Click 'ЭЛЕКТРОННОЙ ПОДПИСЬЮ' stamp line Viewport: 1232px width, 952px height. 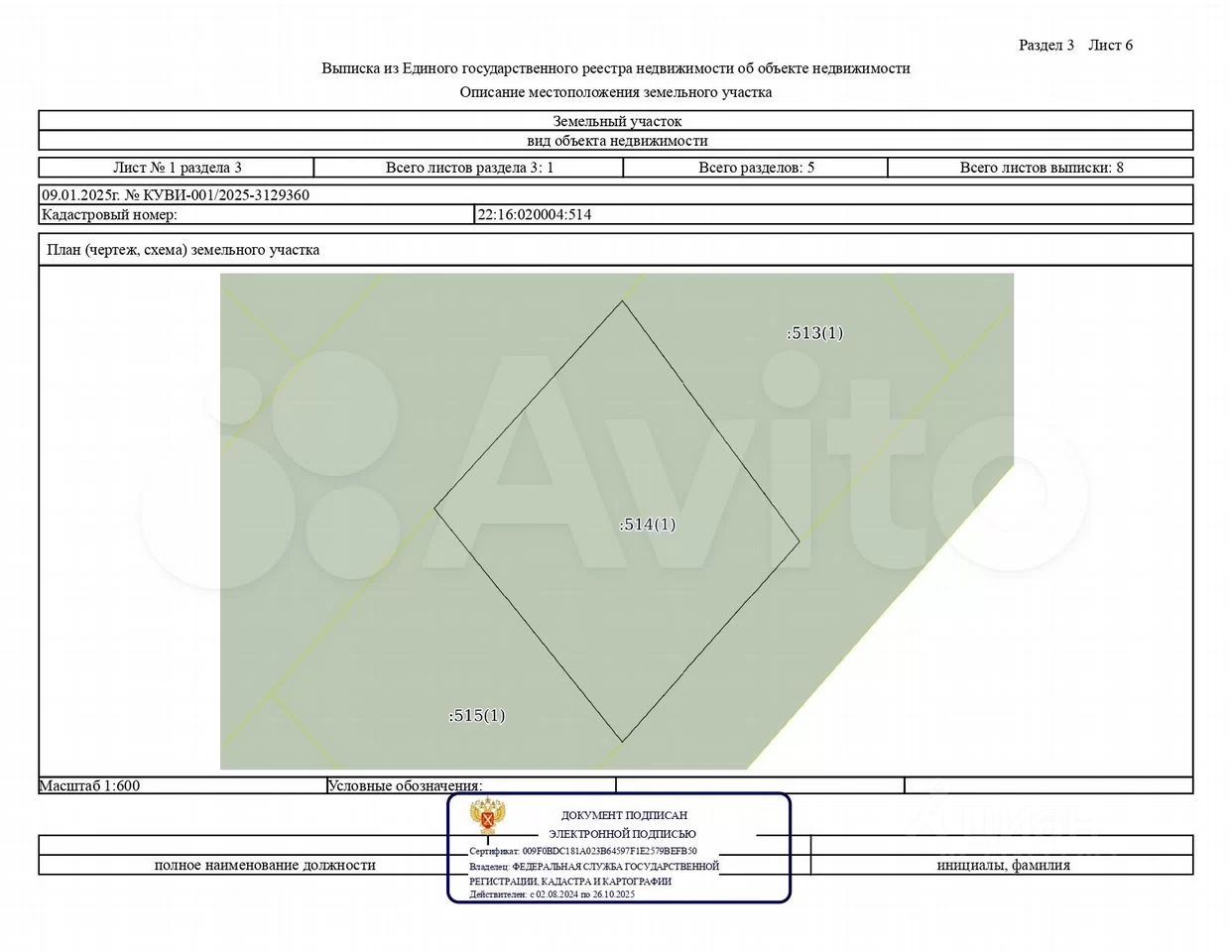coord(622,834)
